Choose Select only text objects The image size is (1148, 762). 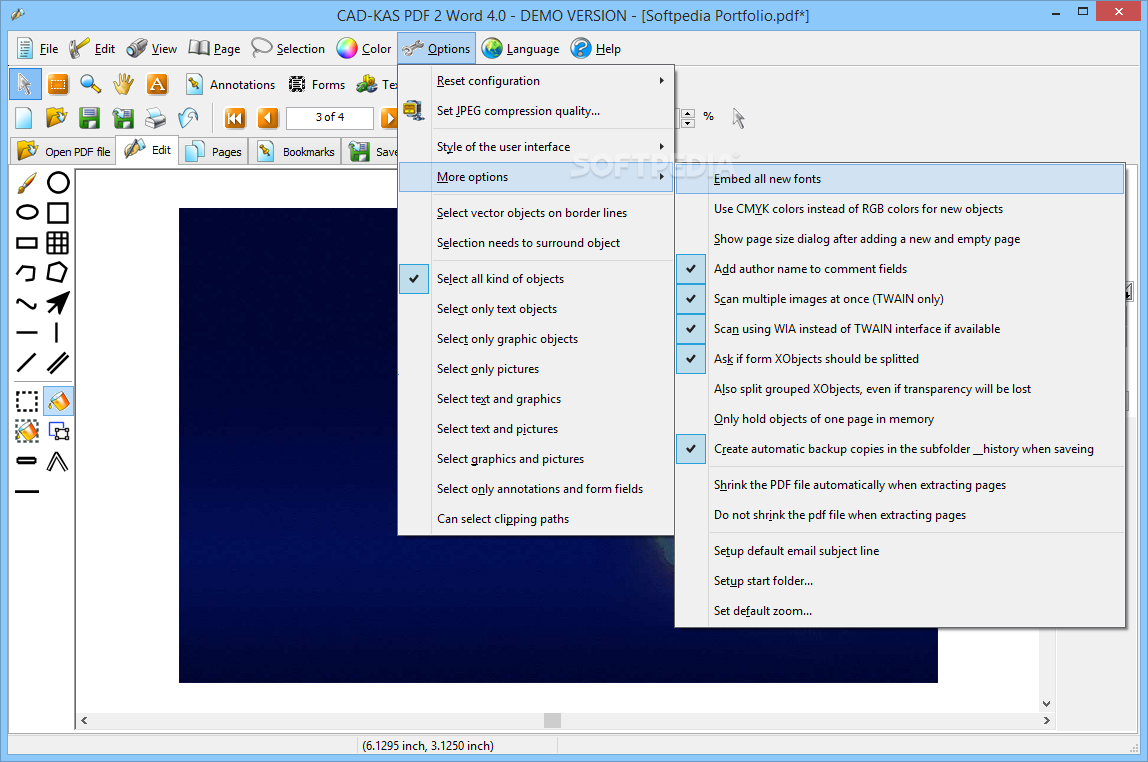[x=536, y=309]
